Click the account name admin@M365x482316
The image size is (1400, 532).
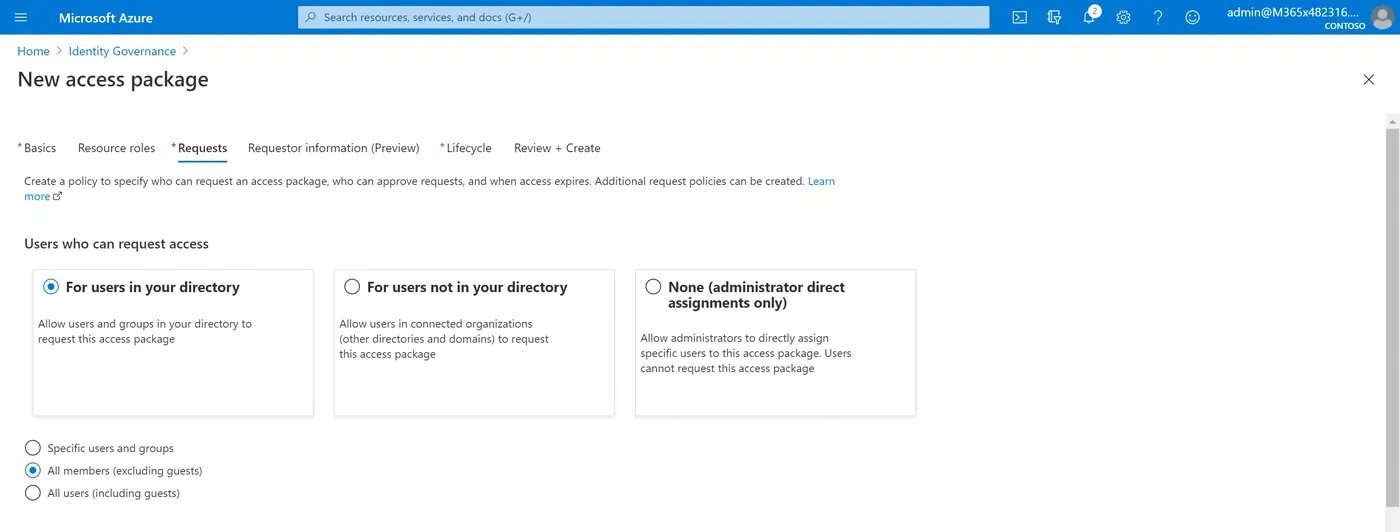pos(1295,12)
